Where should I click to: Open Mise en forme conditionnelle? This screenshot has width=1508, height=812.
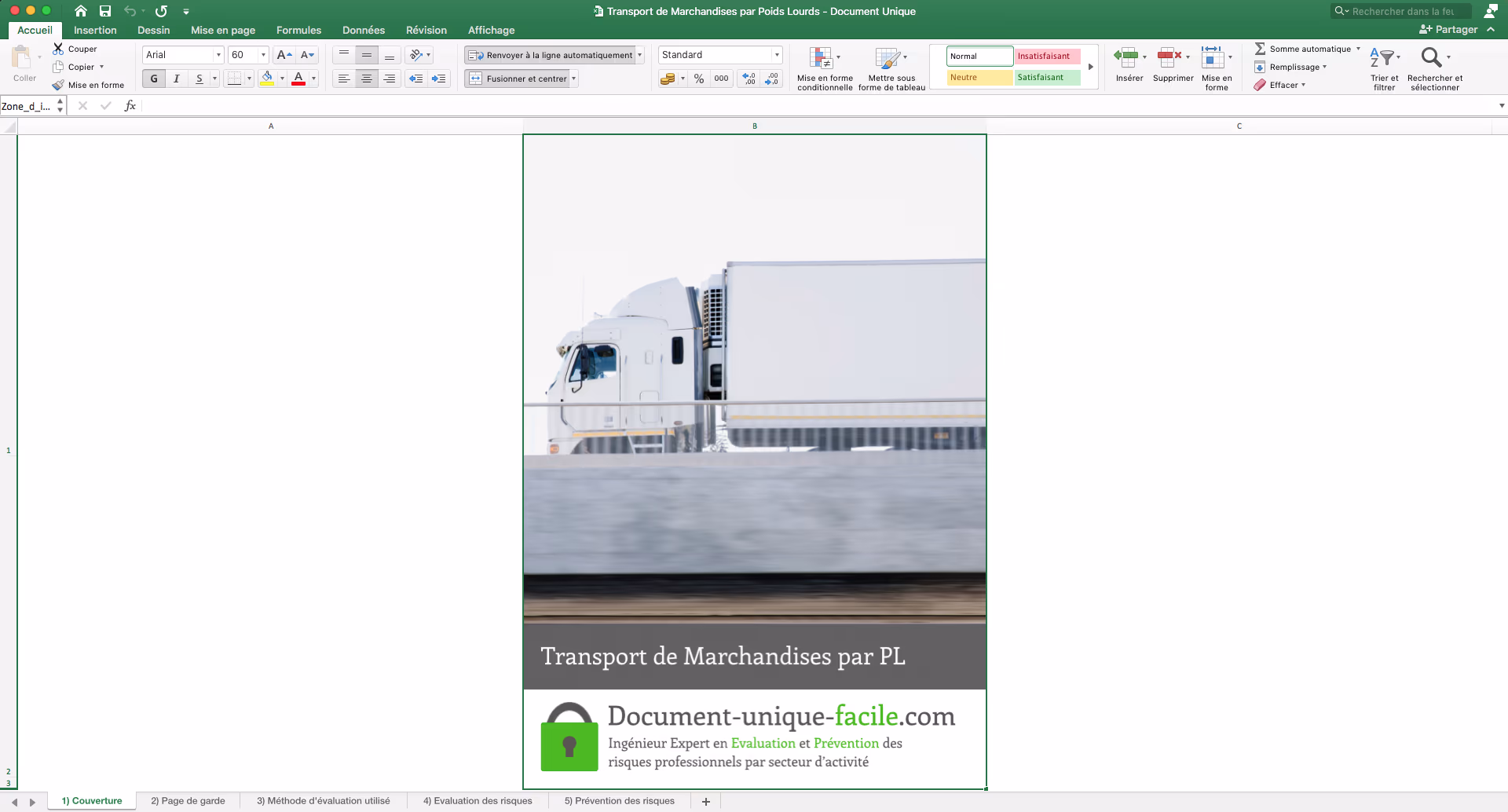pyautogui.click(x=825, y=68)
